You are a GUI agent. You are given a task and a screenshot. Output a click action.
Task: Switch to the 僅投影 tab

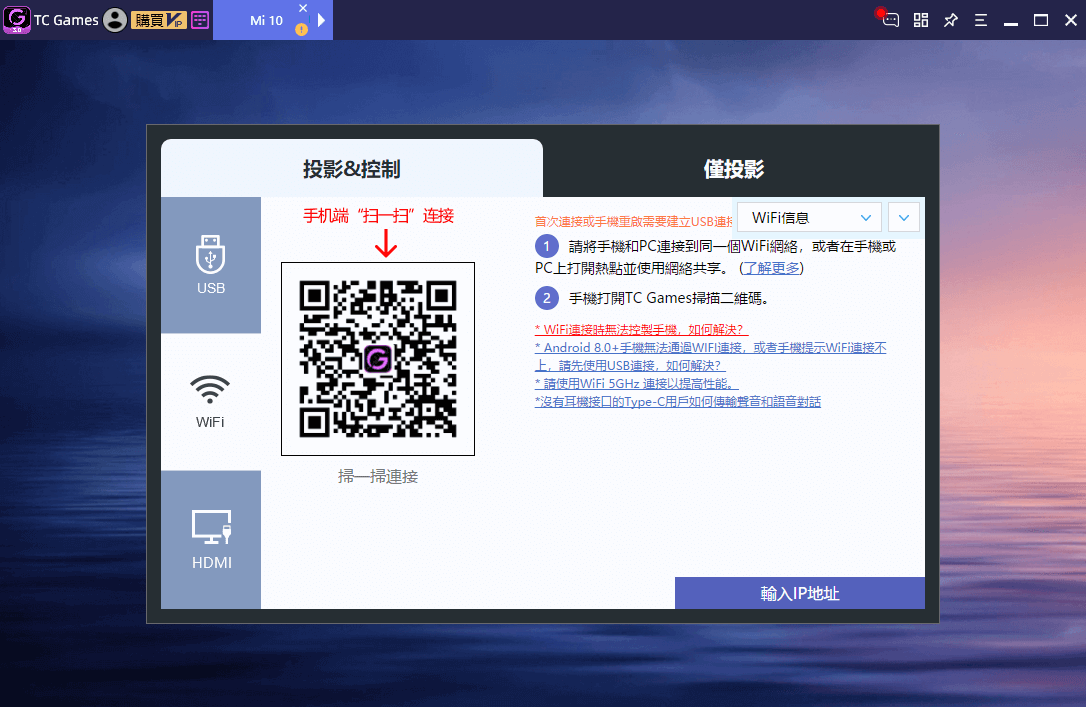click(x=734, y=168)
